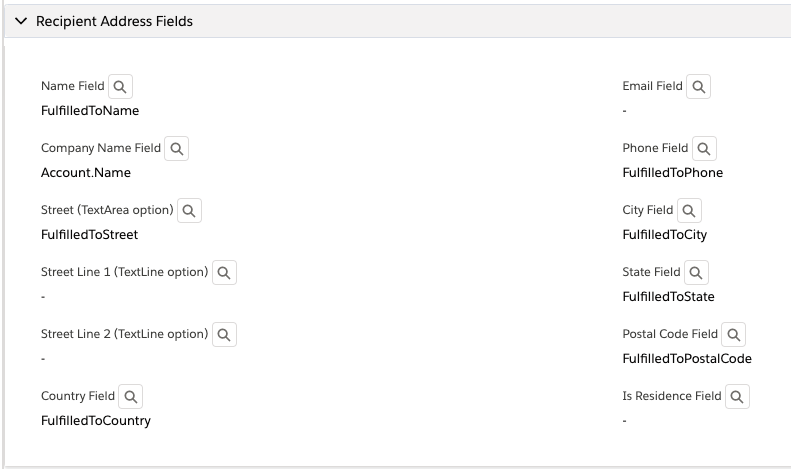Screen dimensions: 791x469
Task: Click the Is Residence Field lookup icon
Action: point(737,397)
